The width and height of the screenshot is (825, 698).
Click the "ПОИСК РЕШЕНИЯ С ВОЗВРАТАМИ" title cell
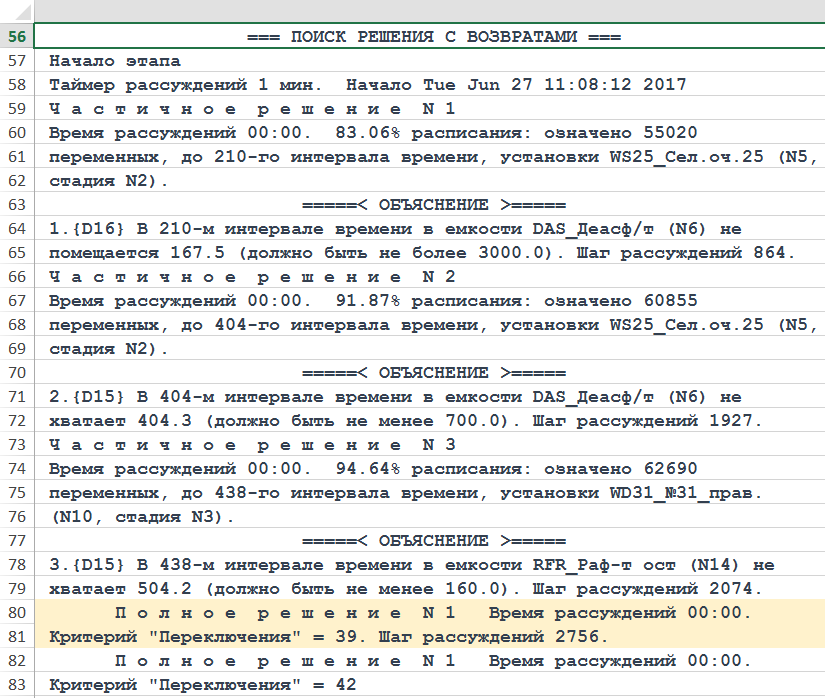coord(434,37)
